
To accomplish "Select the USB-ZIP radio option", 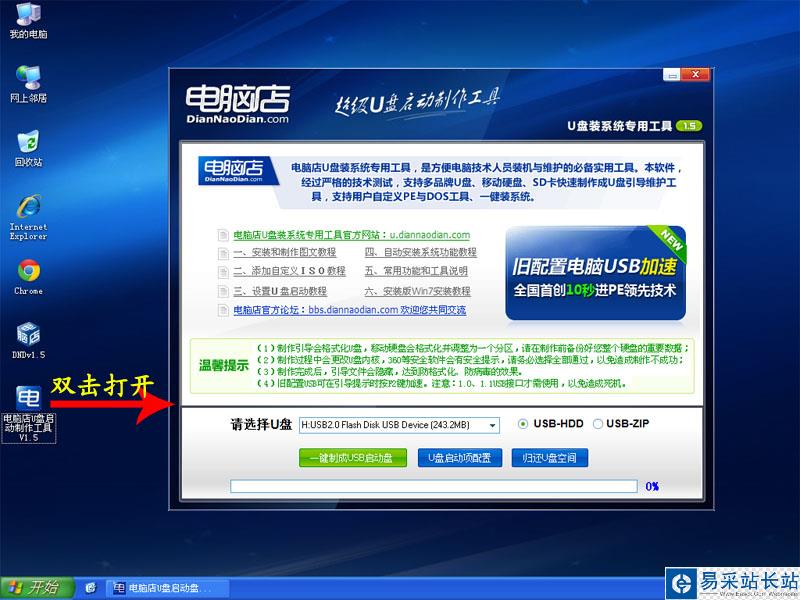I will click(x=597, y=423).
